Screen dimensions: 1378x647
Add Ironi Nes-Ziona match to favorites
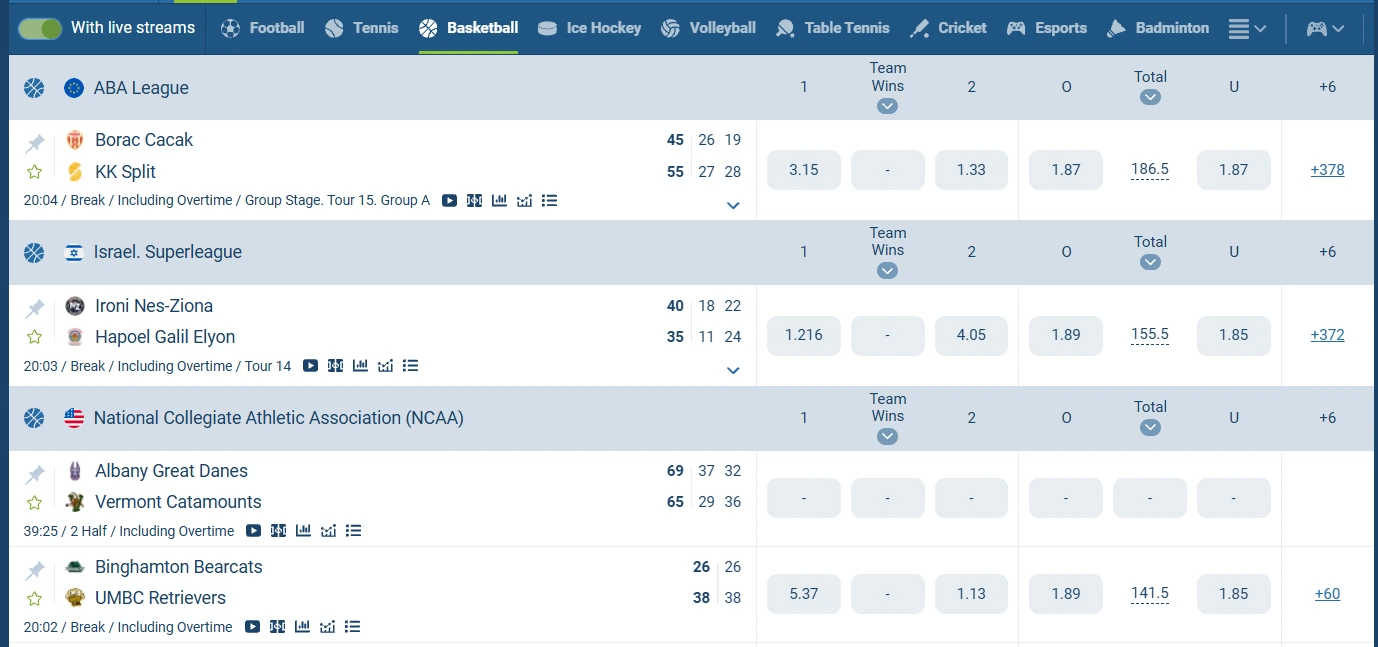(x=35, y=337)
